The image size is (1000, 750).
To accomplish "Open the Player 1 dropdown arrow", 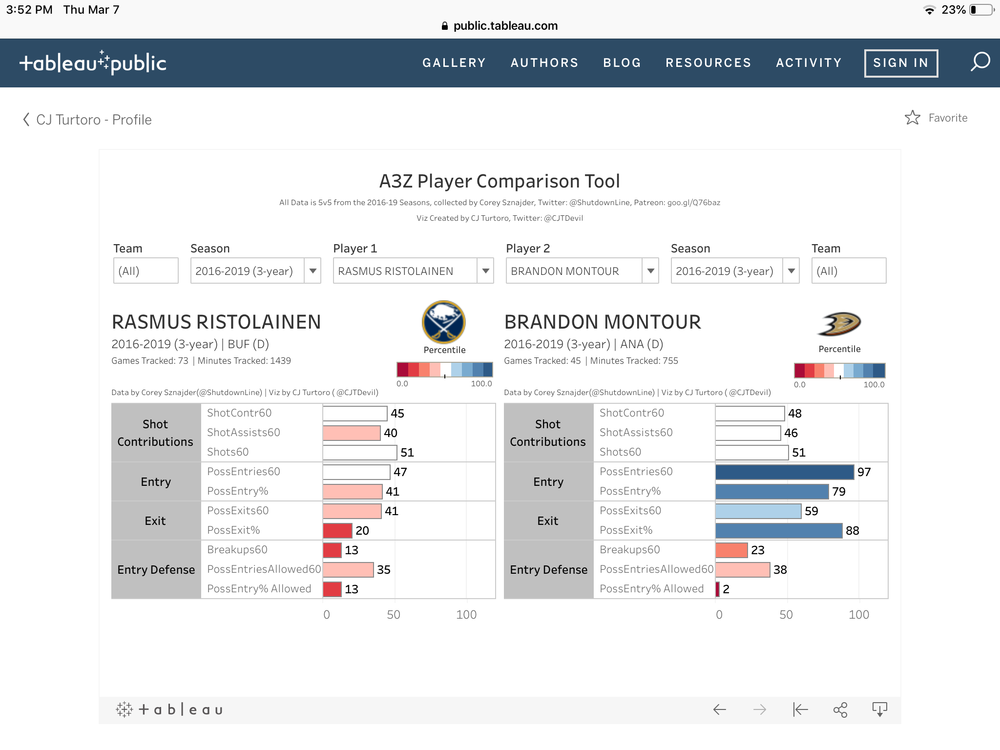I will (x=485, y=270).
